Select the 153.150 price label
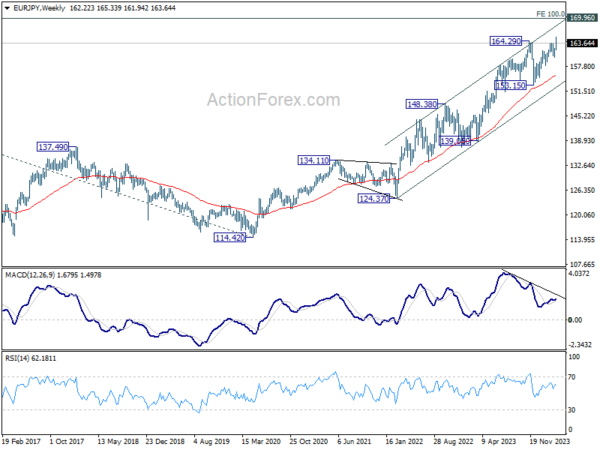The image size is (600, 450). point(510,85)
